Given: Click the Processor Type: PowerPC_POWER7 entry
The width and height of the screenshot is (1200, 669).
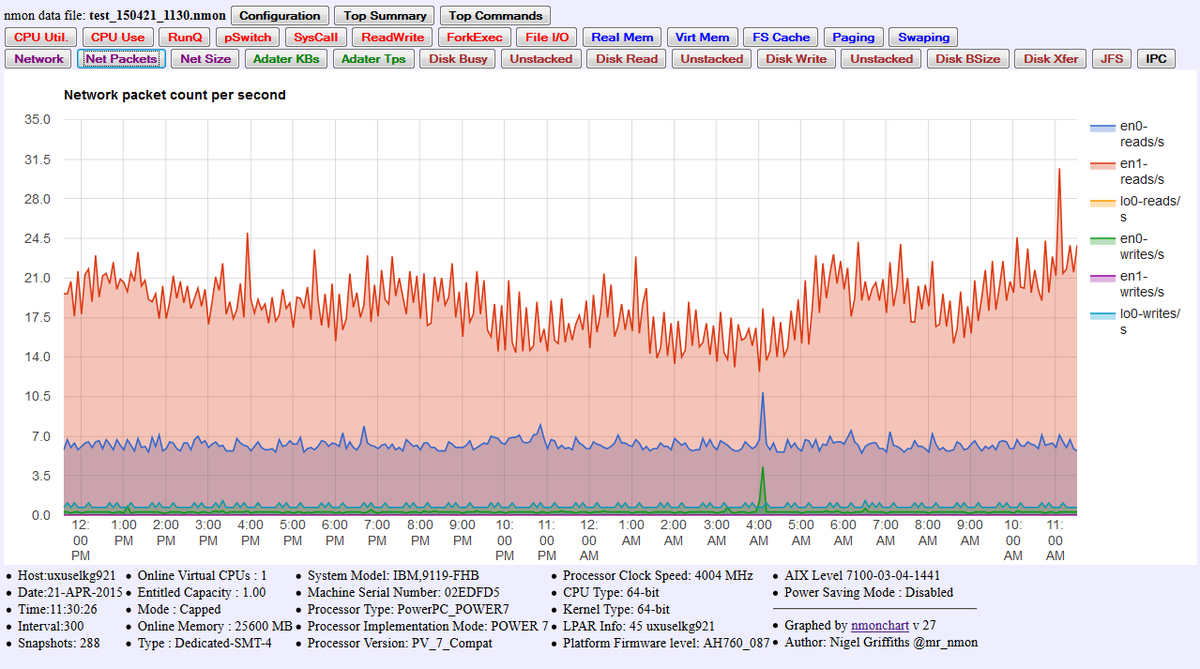Looking at the screenshot, I should (x=408, y=609).
